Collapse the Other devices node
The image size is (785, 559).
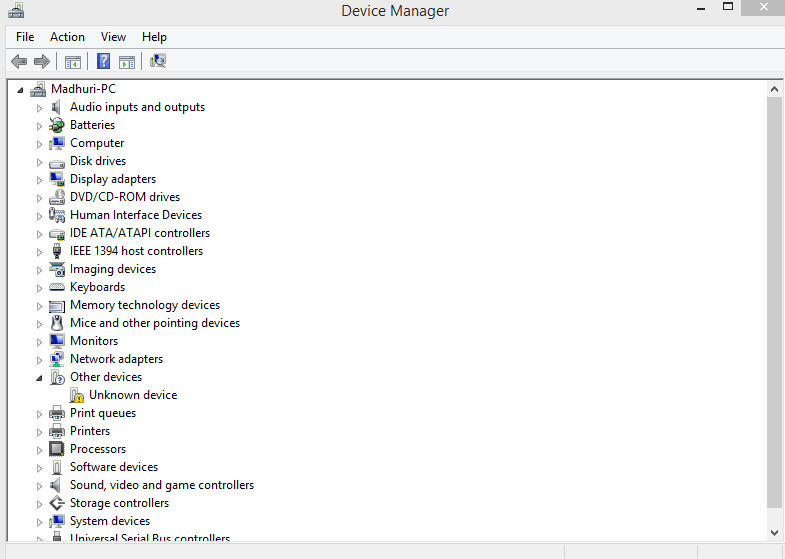[x=39, y=378]
